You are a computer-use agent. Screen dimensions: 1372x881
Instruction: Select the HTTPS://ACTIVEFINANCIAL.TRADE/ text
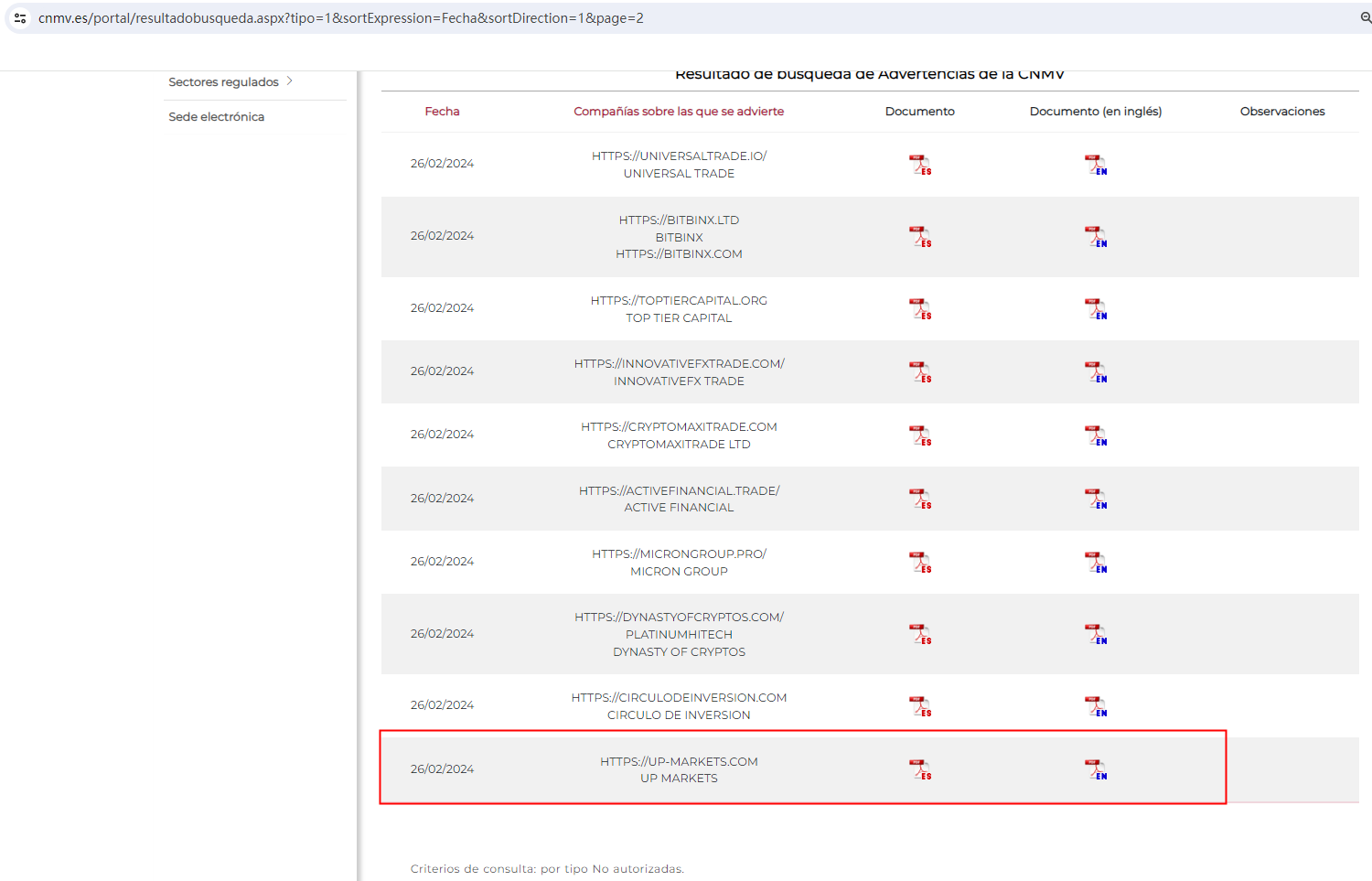[679, 491]
